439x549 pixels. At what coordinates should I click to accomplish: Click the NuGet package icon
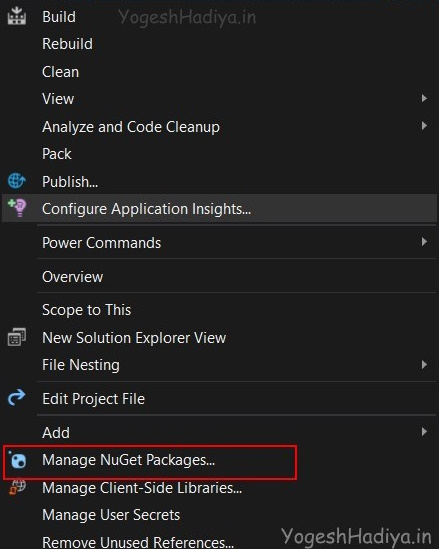coord(18,460)
